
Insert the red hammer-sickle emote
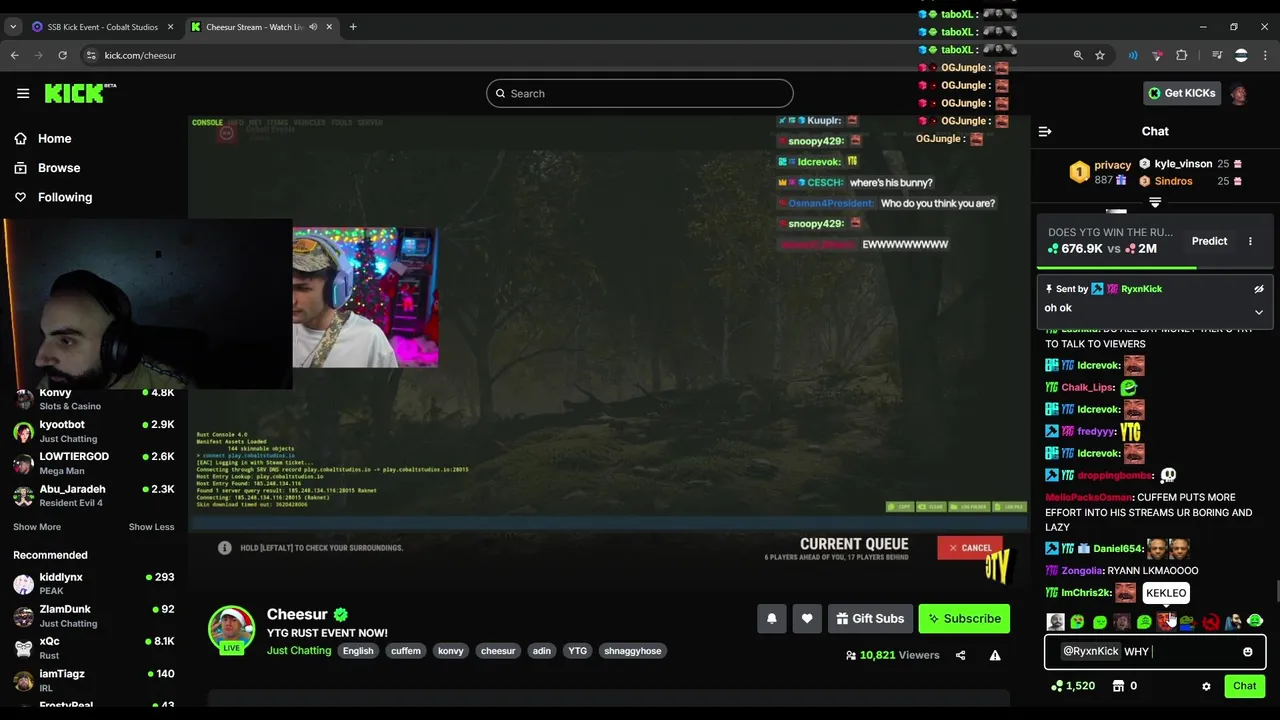[1211, 622]
